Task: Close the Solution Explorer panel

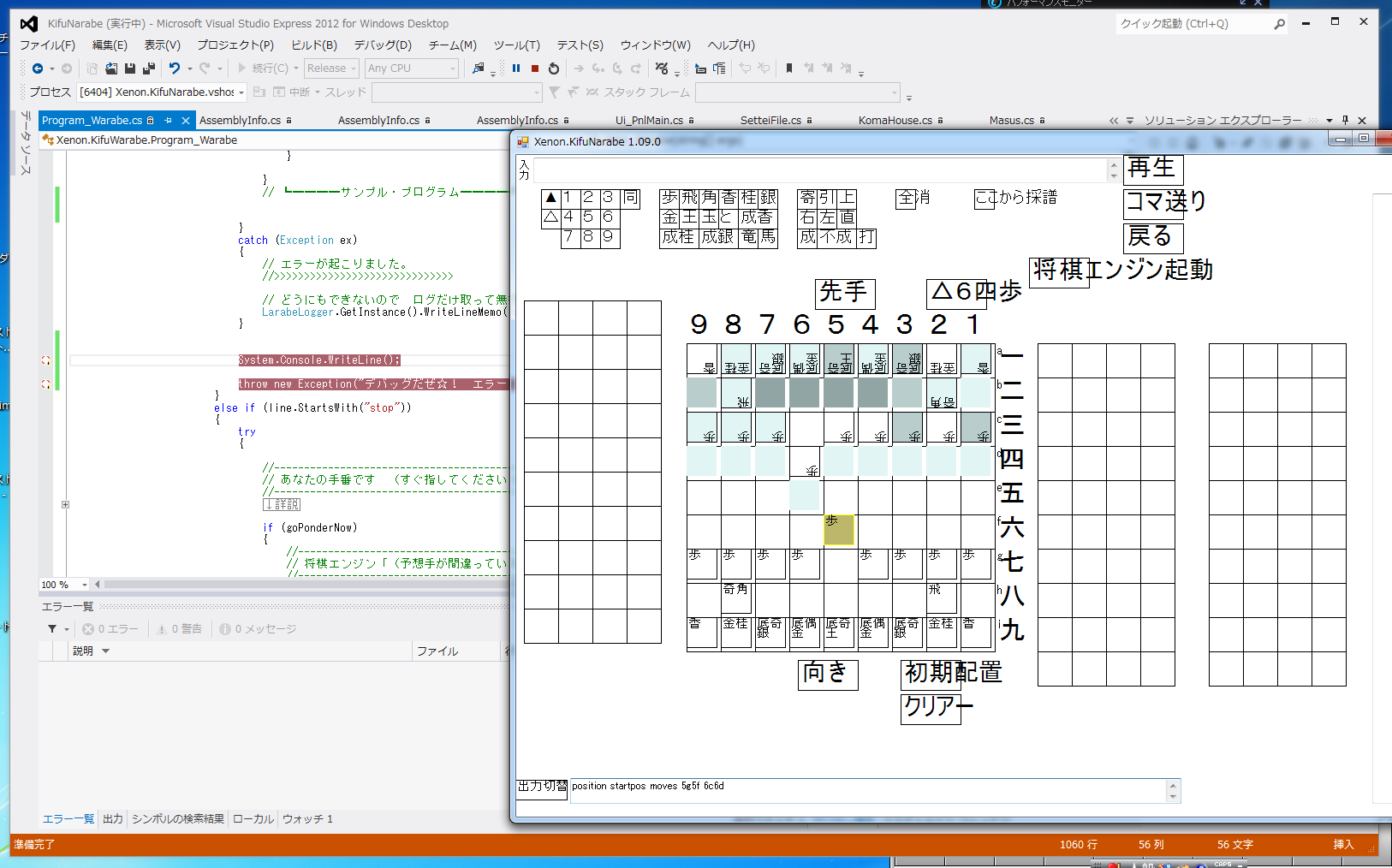Action: point(1362,121)
